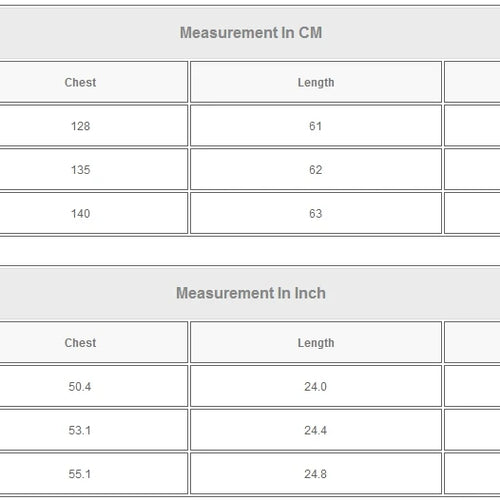Click length value 24.0

pos(315,387)
